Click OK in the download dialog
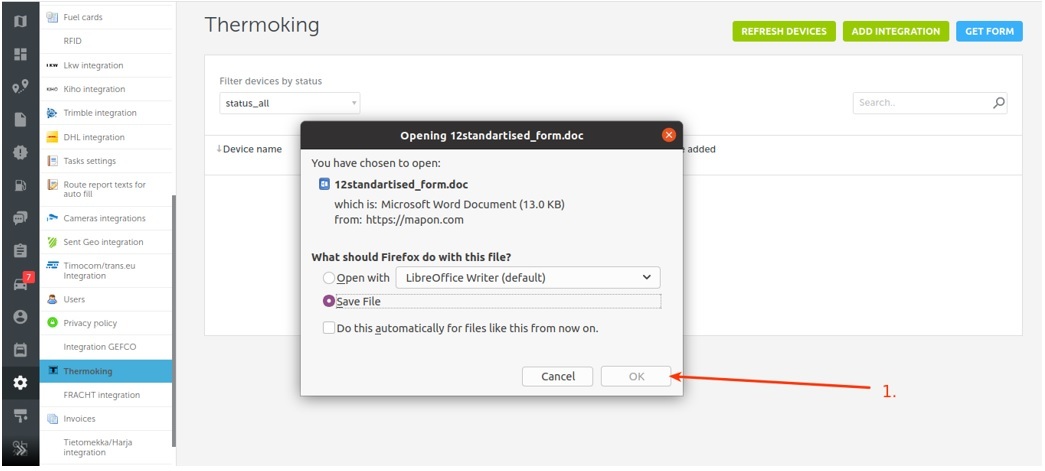Image resolution: width=1045 pixels, height=471 pixels. click(x=636, y=376)
